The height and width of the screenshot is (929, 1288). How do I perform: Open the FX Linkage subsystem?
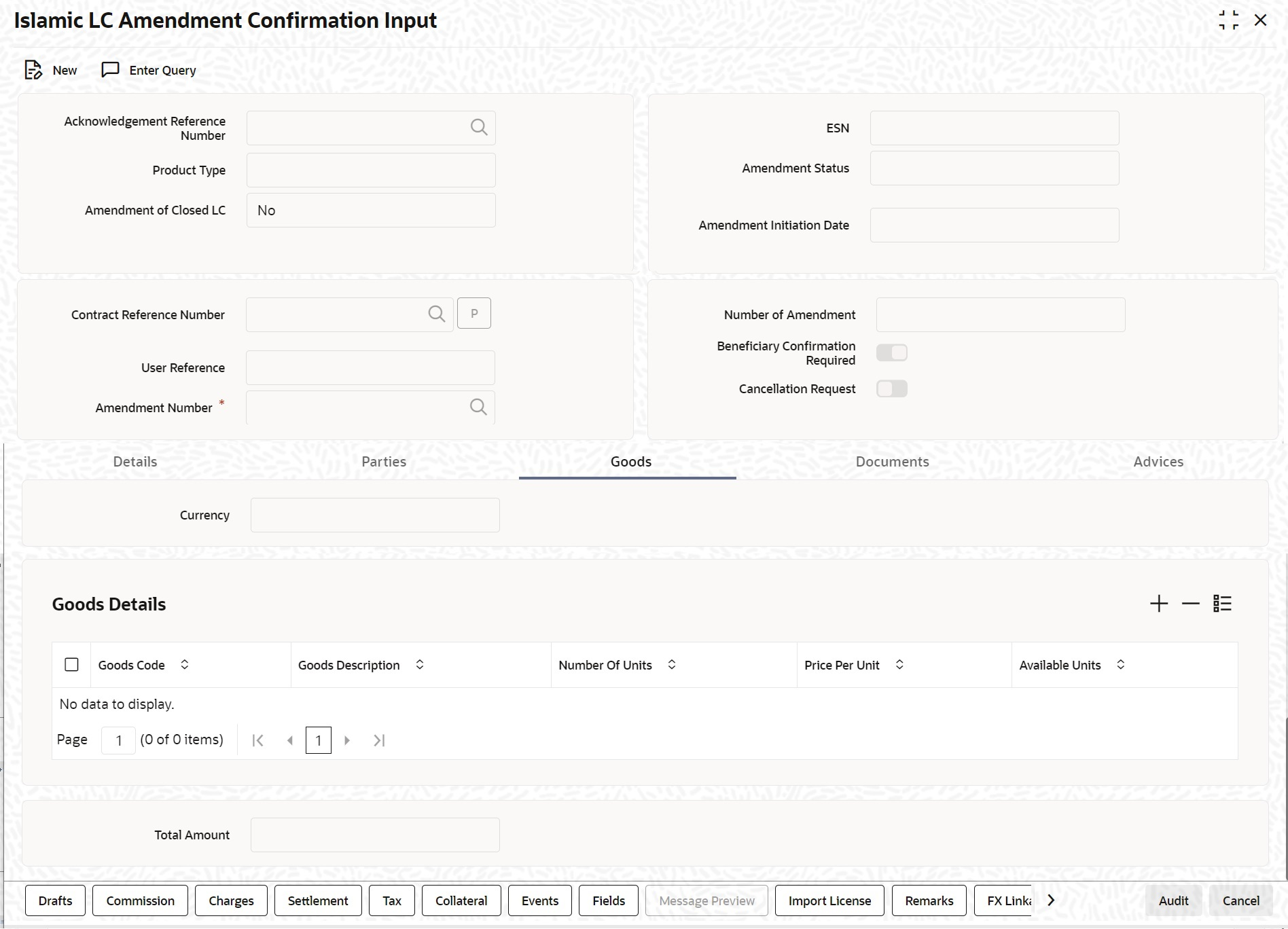tap(1003, 900)
